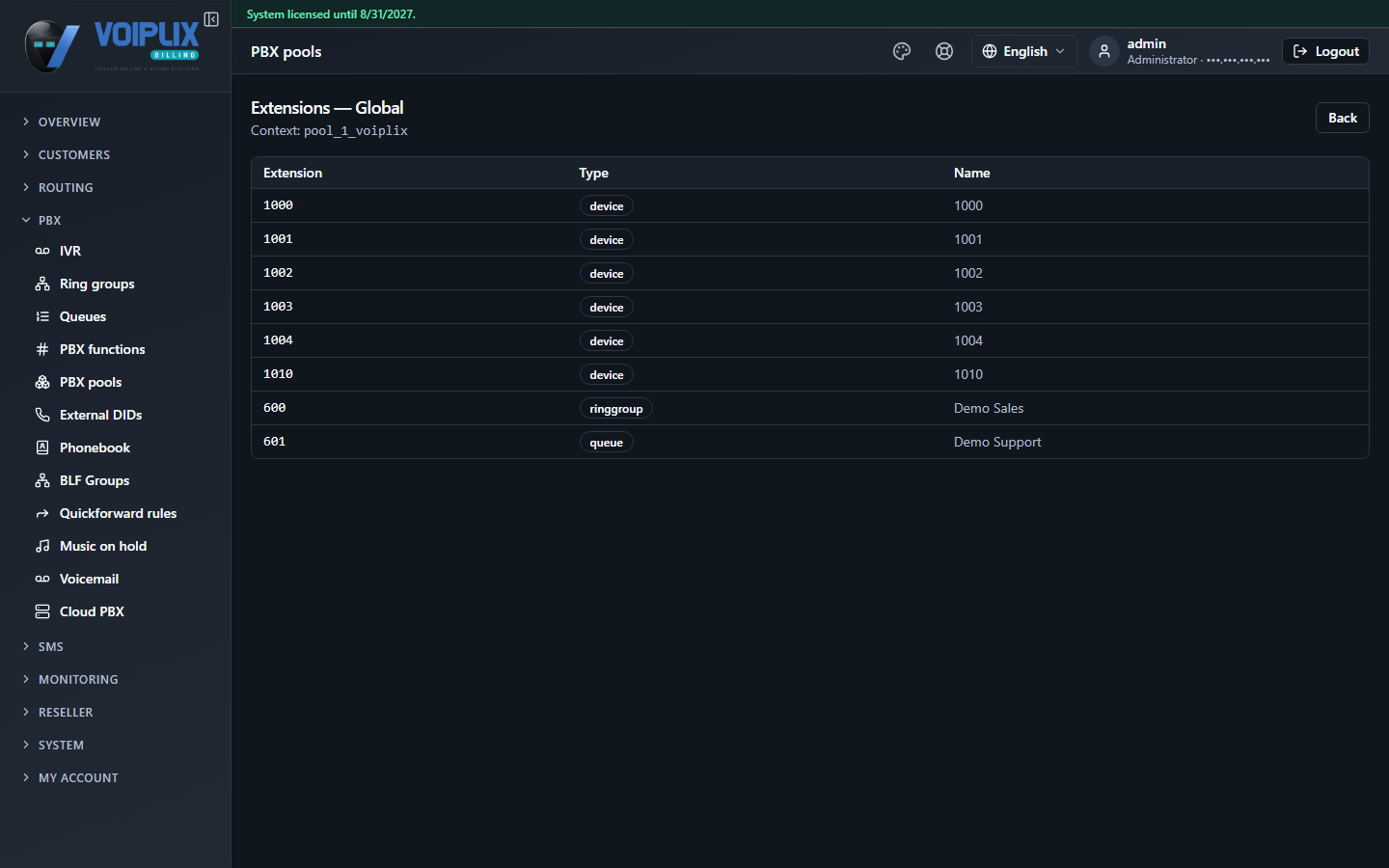Image resolution: width=1389 pixels, height=868 pixels.
Task: Click the admin user avatar icon
Action: coord(1104,51)
